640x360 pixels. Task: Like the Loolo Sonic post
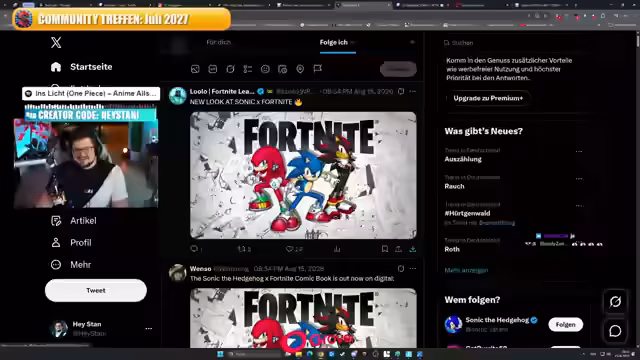tap(289, 249)
